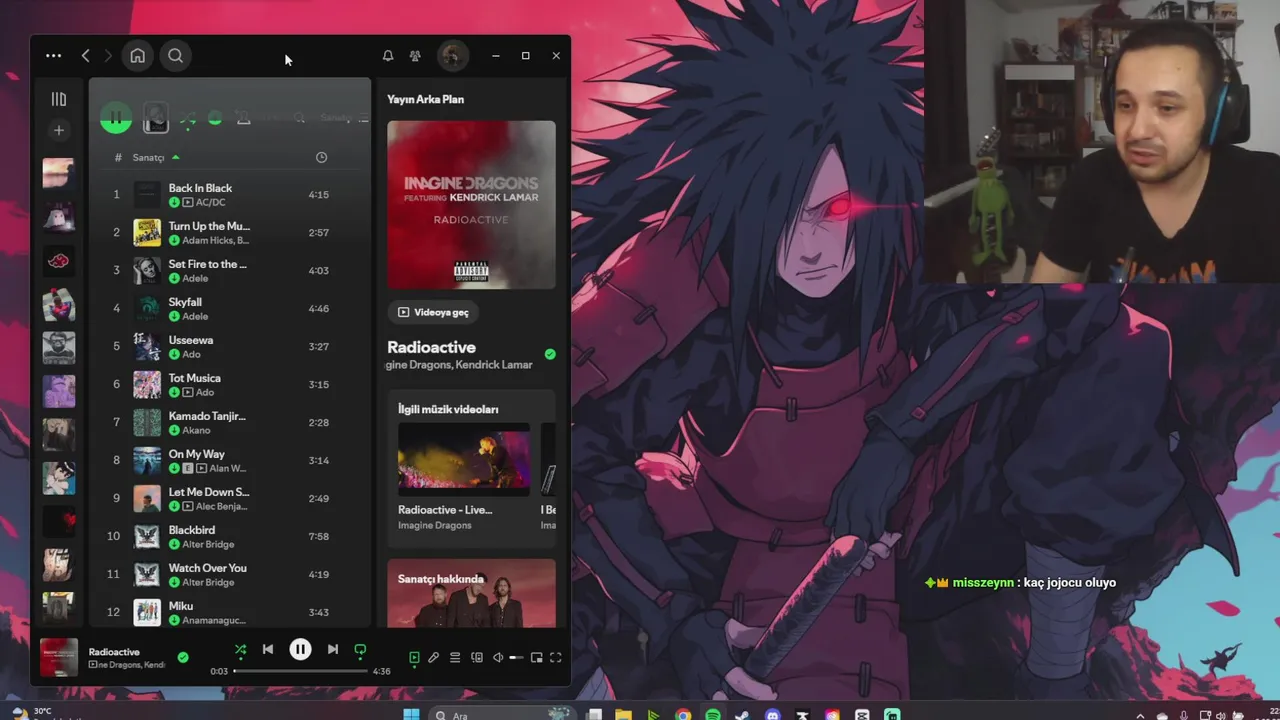Select track Tot Musica
Image resolution: width=1280 pixels, height=720 pixels.
coord(230,384)
